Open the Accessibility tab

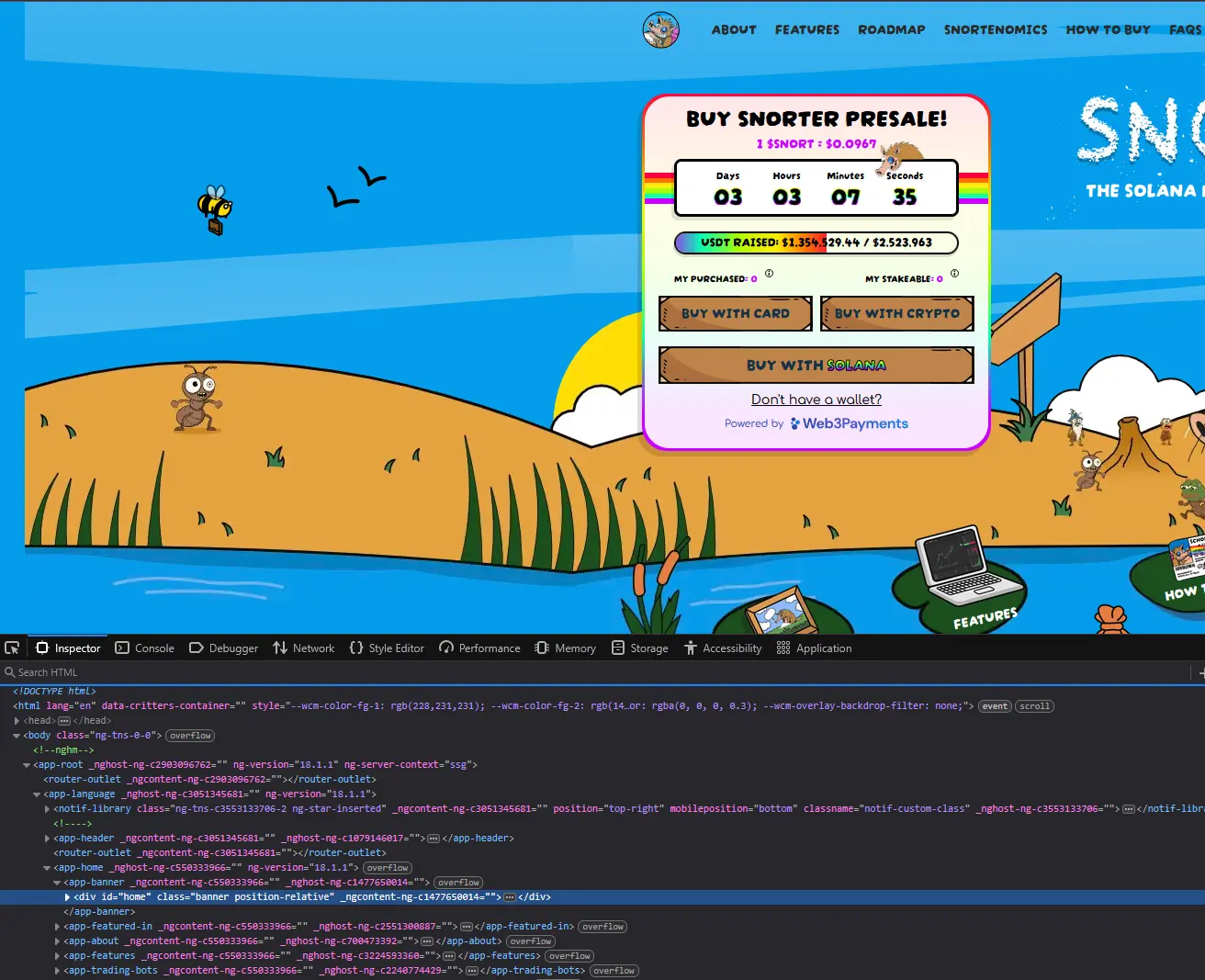723,648
